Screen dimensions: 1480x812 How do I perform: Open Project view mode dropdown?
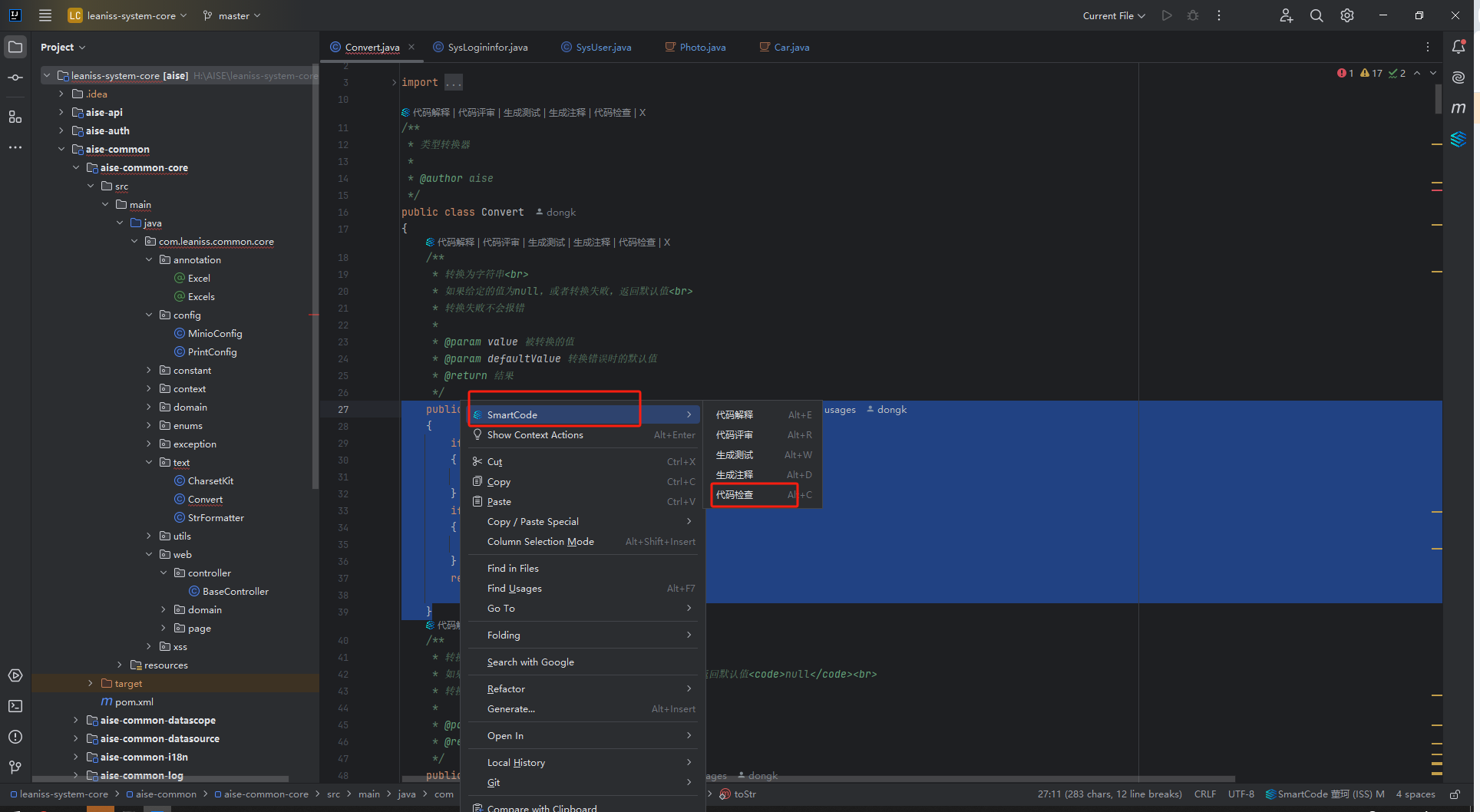63,47
